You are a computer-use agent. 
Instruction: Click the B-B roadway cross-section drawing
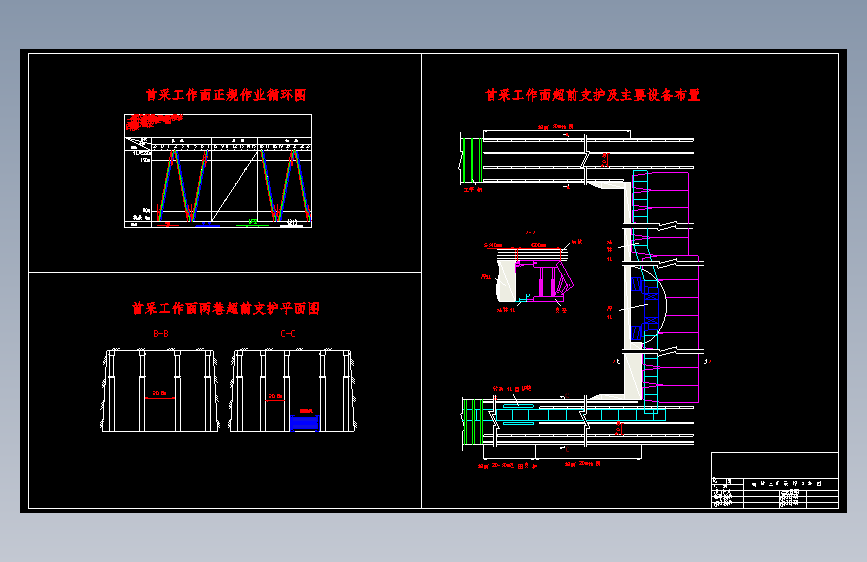160,390
